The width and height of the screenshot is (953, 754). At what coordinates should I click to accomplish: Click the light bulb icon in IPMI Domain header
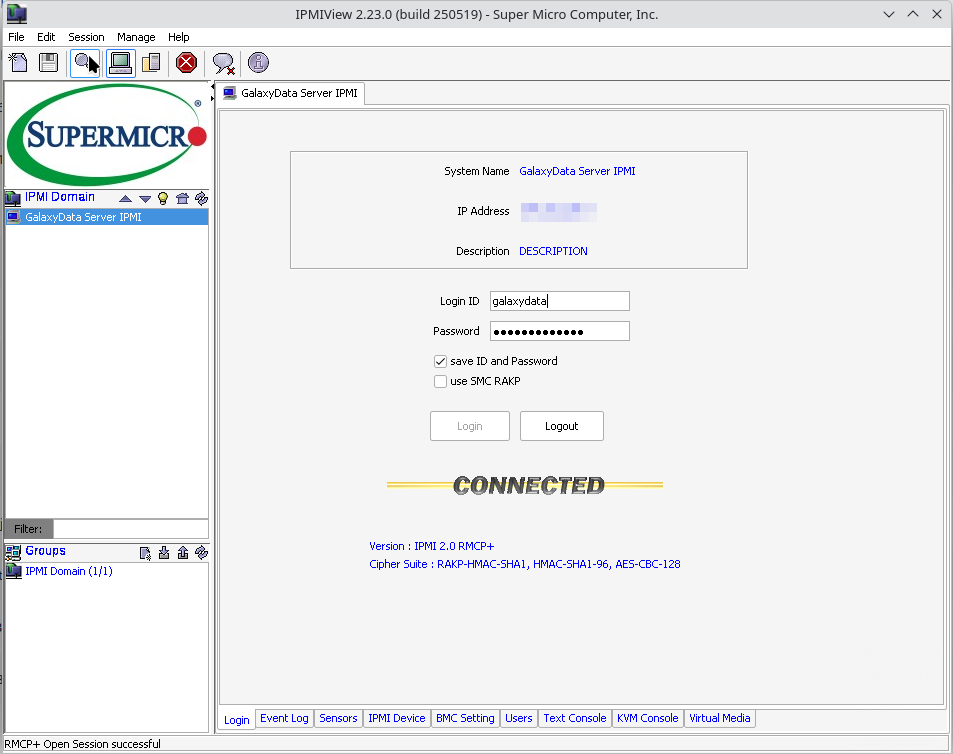[x=163, y=198]
